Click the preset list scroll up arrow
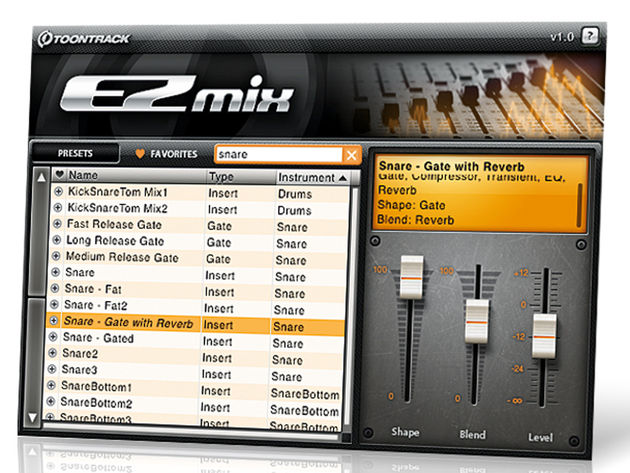630x473 pixels. click(x=41, y=177)
